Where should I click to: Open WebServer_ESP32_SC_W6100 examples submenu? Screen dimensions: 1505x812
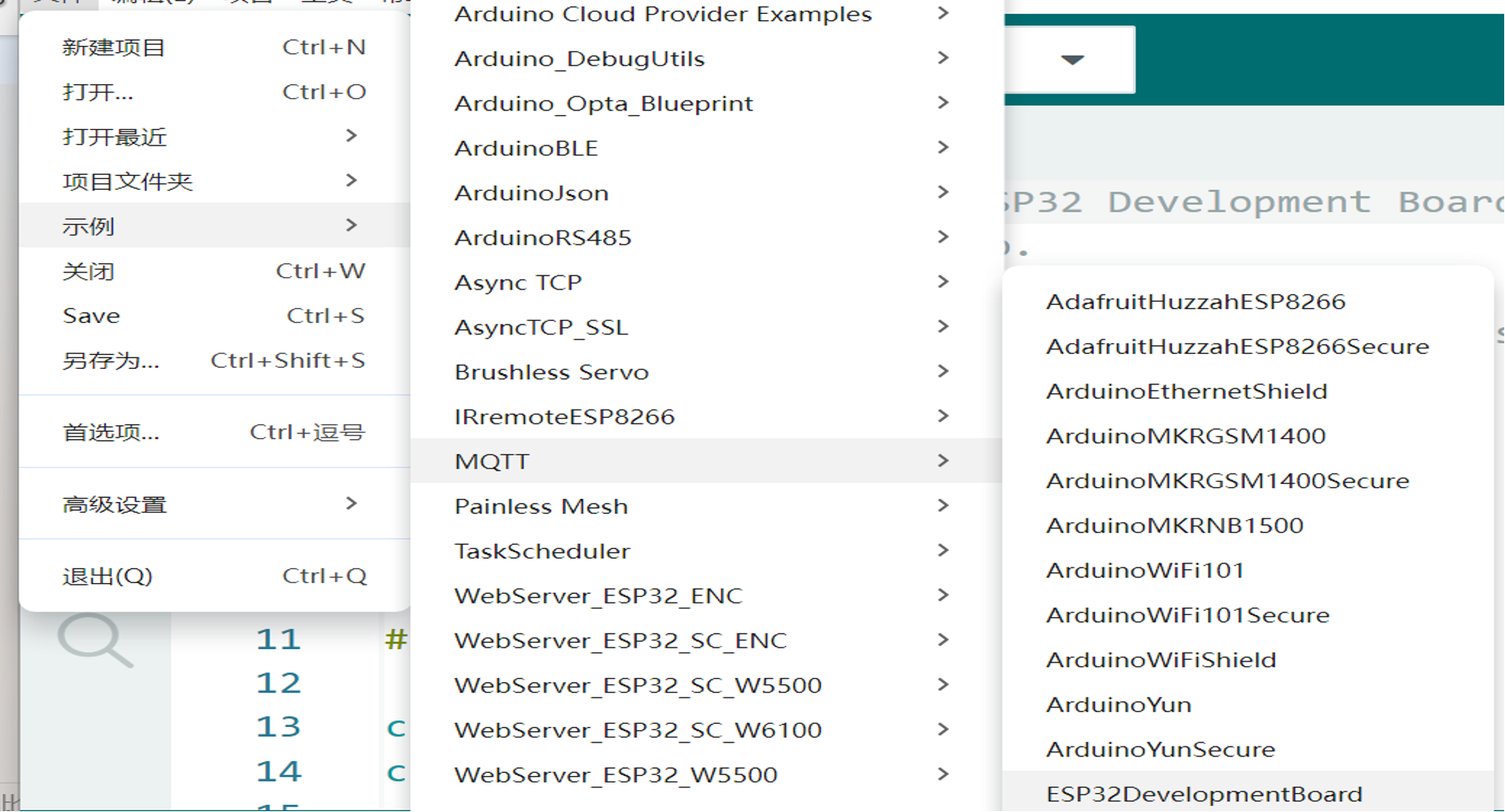point(707,729)
